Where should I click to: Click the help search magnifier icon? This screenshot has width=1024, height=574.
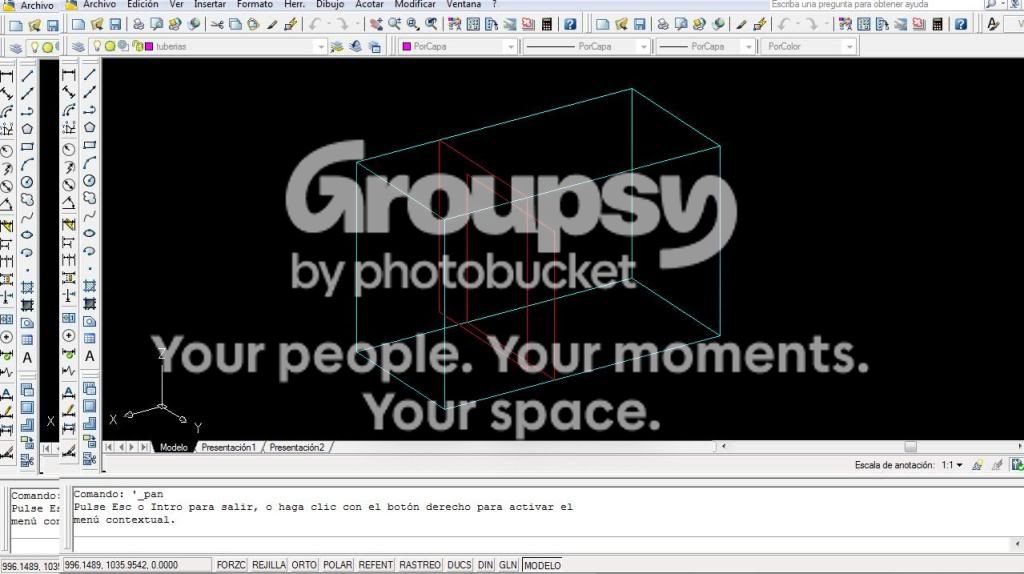click(991, 4)
